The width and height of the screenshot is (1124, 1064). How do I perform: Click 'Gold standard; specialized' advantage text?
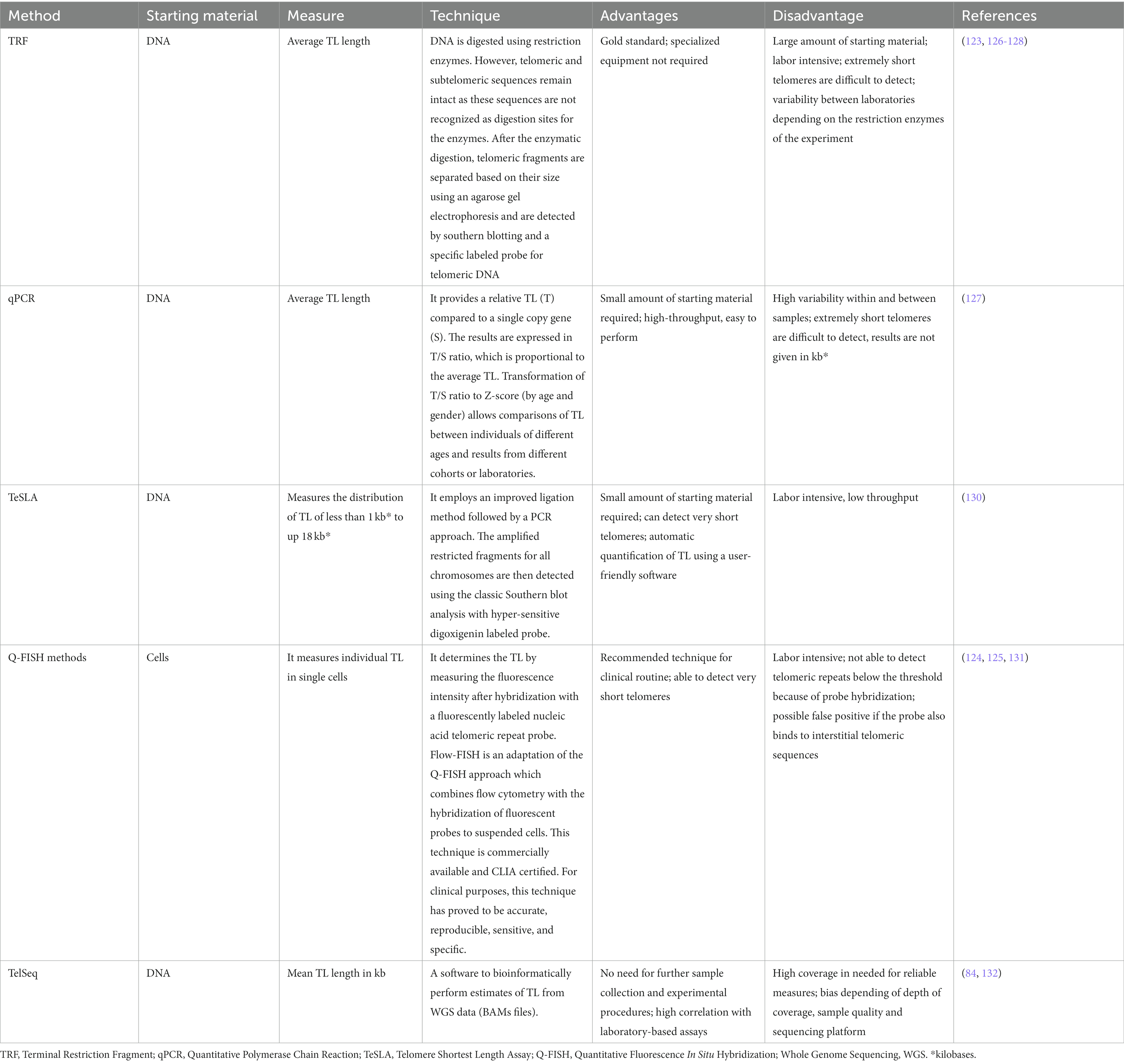[660, 41]
